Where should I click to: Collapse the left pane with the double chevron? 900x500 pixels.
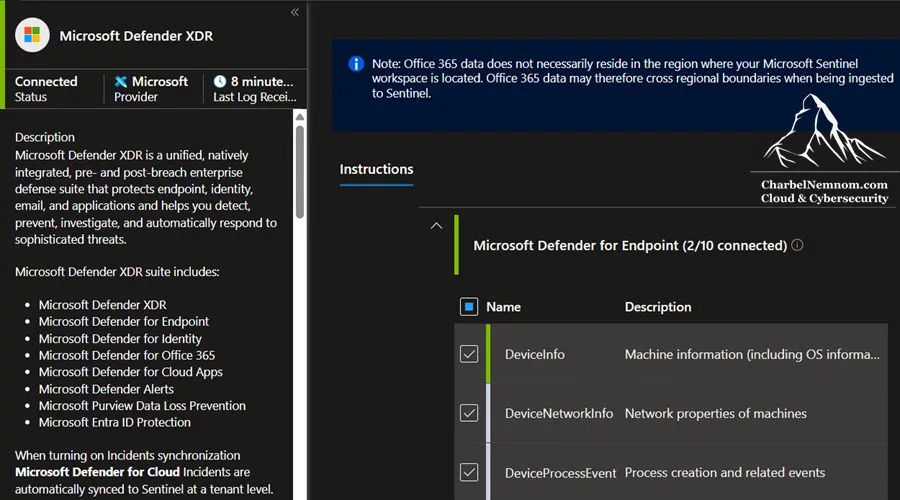pyautogui.click(x=294, y=12)
